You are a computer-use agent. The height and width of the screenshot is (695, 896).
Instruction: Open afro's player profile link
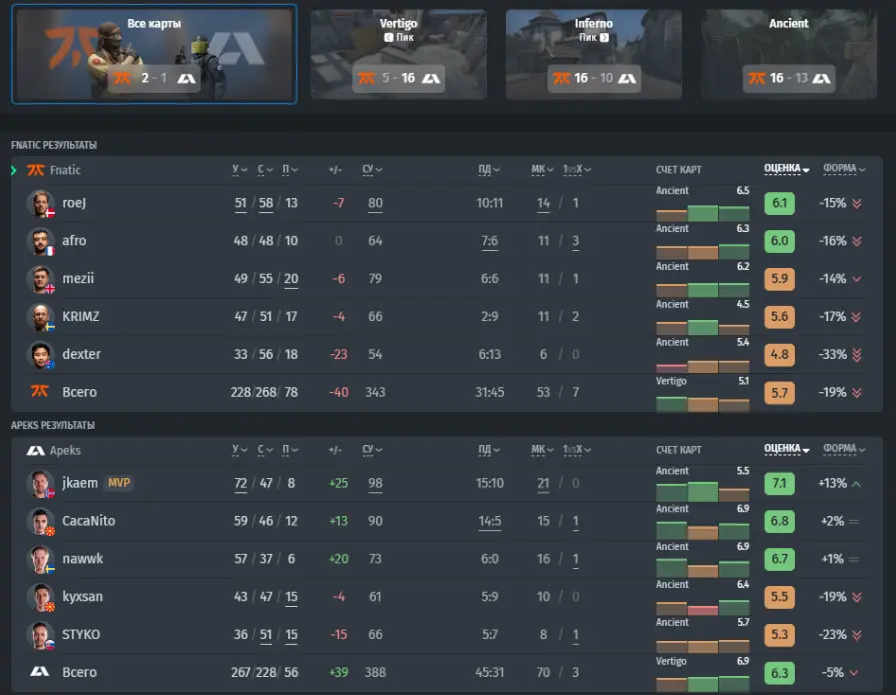tap(74, 241)
